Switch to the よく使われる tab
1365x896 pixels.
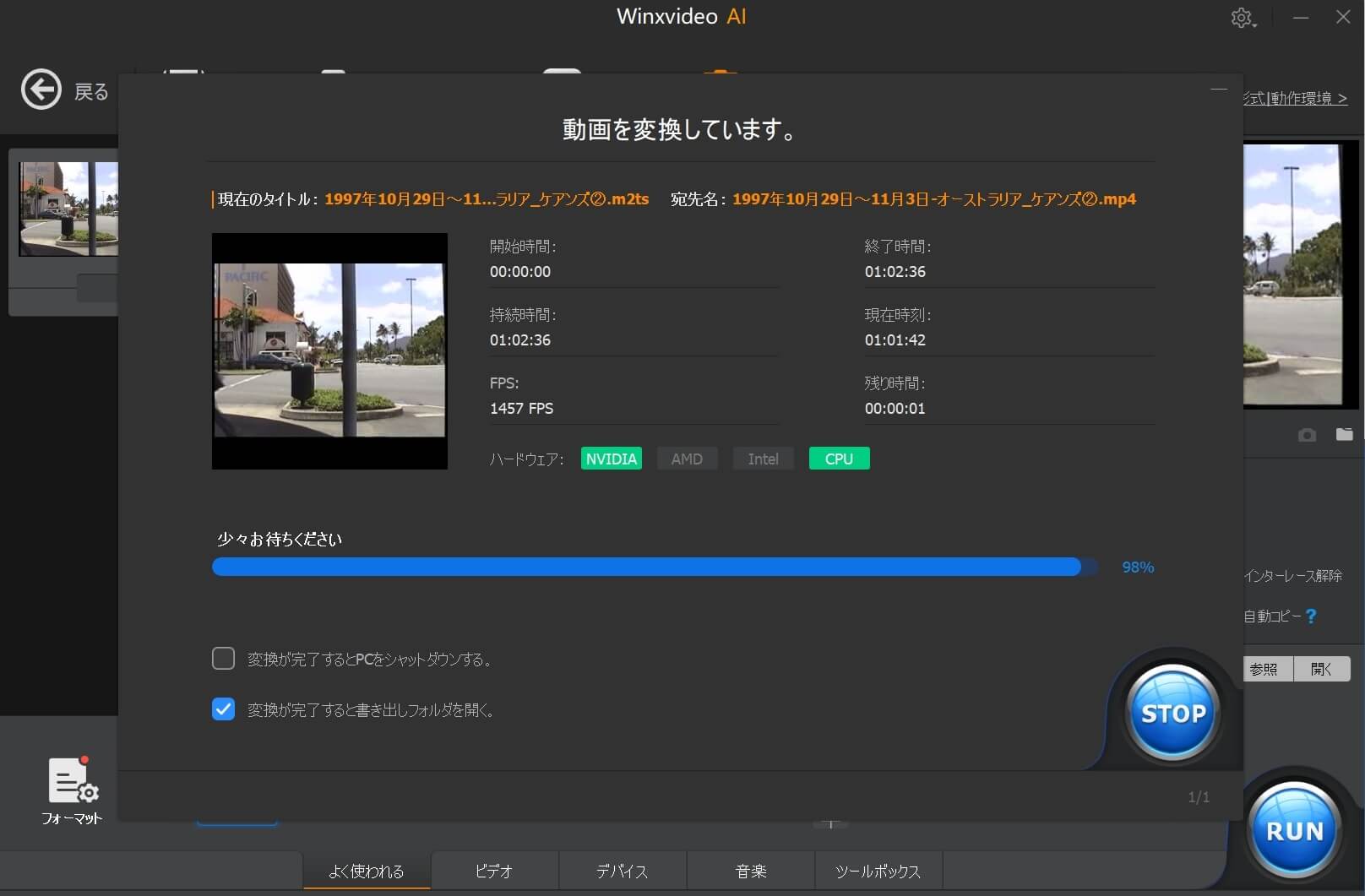[367, 871]
